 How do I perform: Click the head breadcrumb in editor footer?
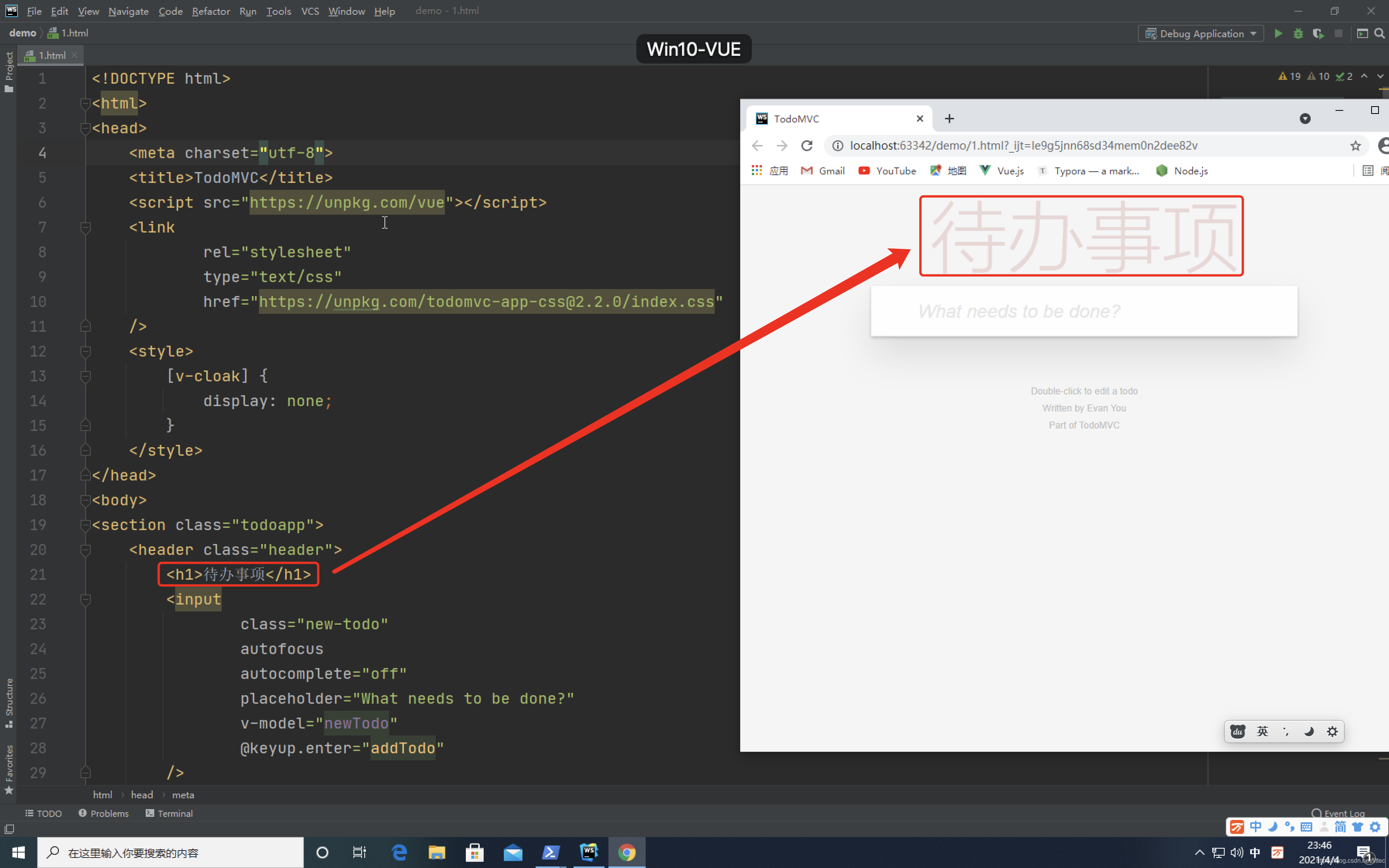coord(142,794)
